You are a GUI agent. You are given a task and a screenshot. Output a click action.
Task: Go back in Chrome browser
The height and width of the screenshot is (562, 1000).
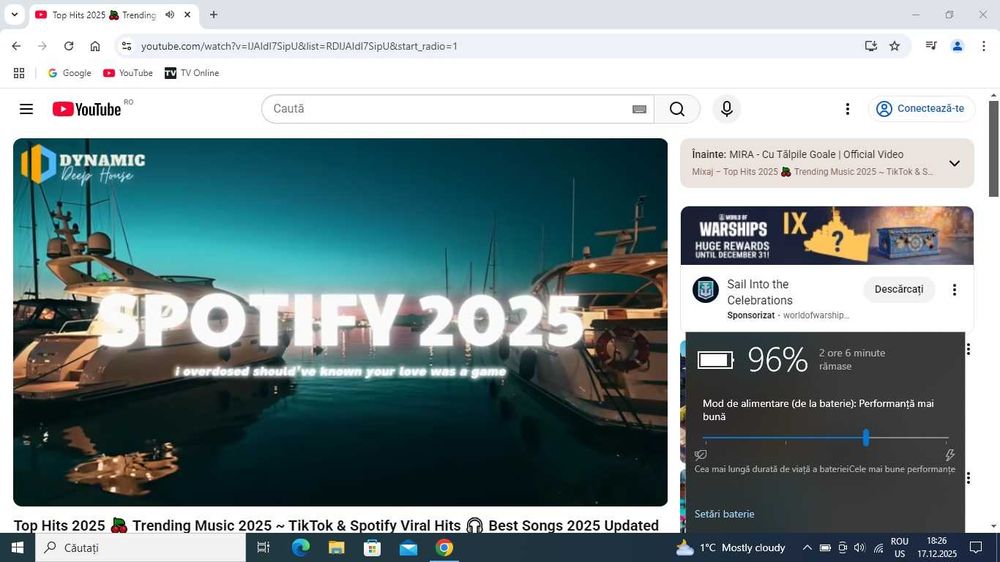(17, 46)
